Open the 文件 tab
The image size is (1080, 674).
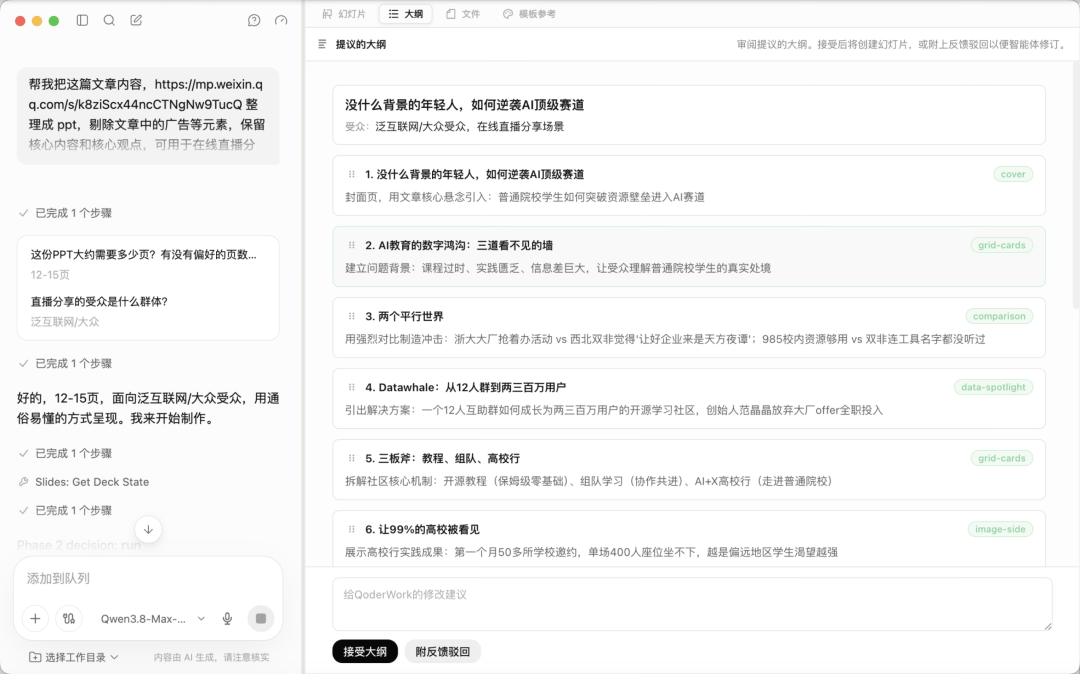click(463, 14)
